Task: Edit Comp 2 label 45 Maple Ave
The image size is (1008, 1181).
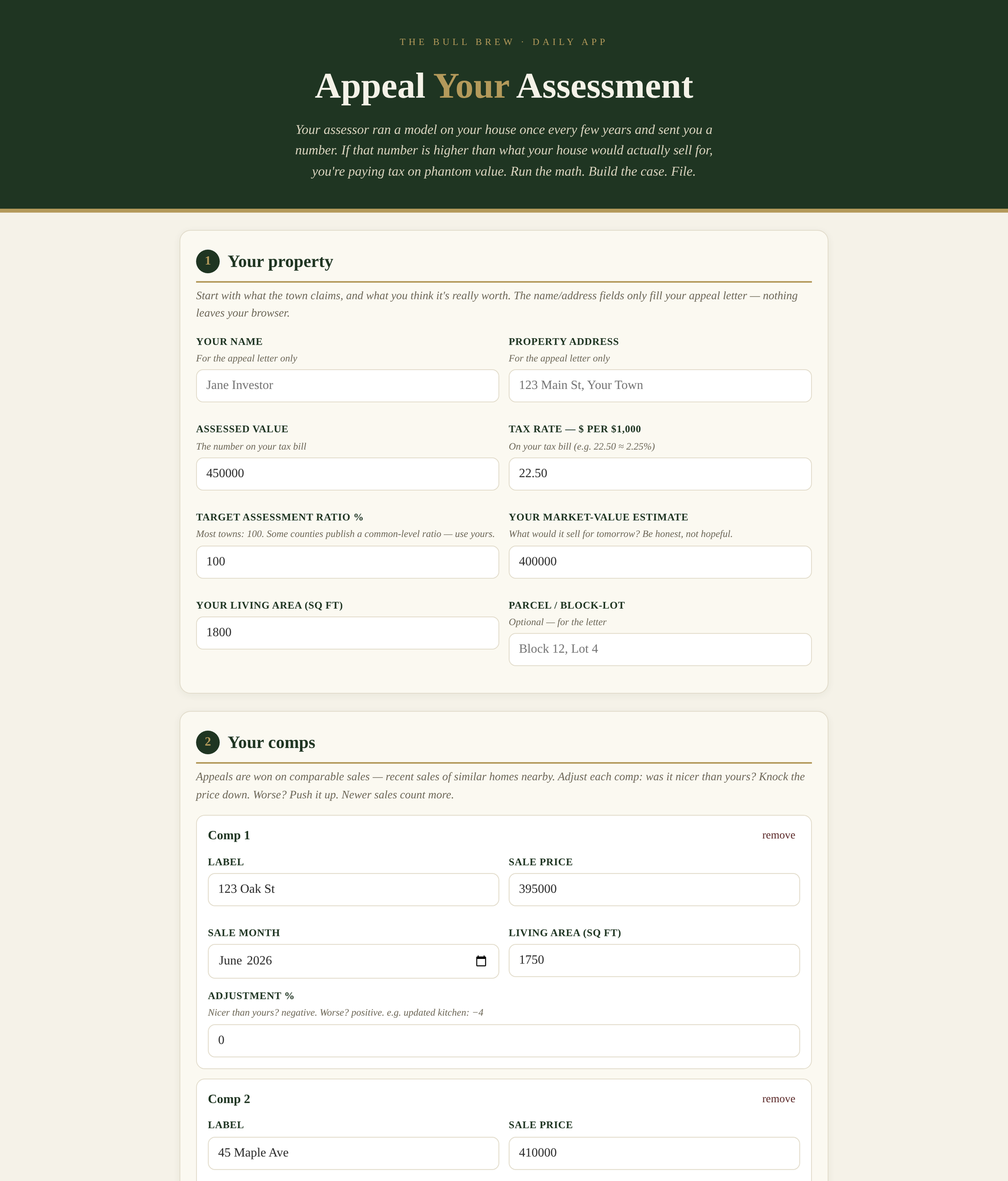Action: (353, 1153)
